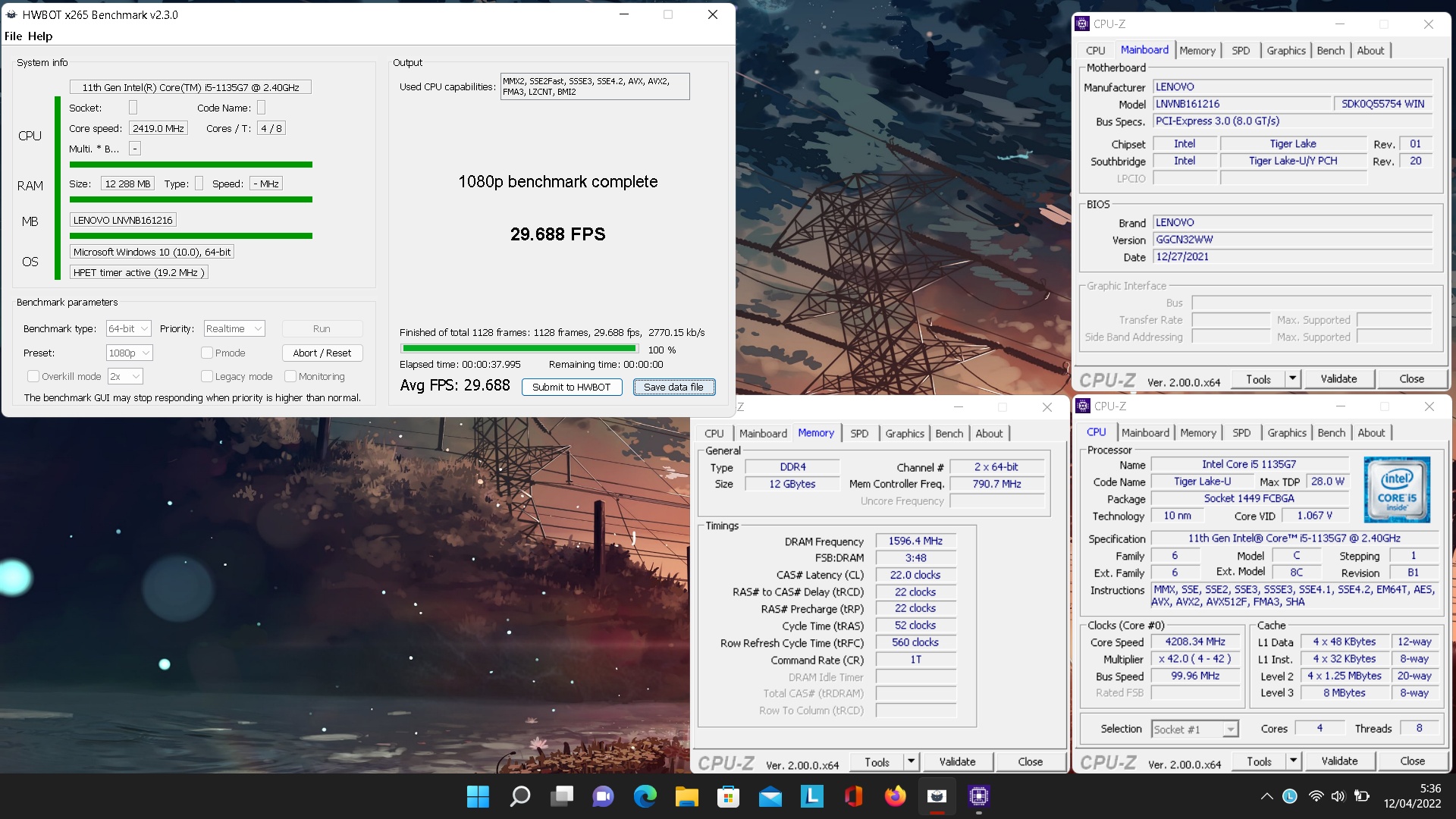This screenshot has height=819, width=1456.
Task: Switch to Graphics tab in Memory CPU-Z window
Action: tap(905, 433)
